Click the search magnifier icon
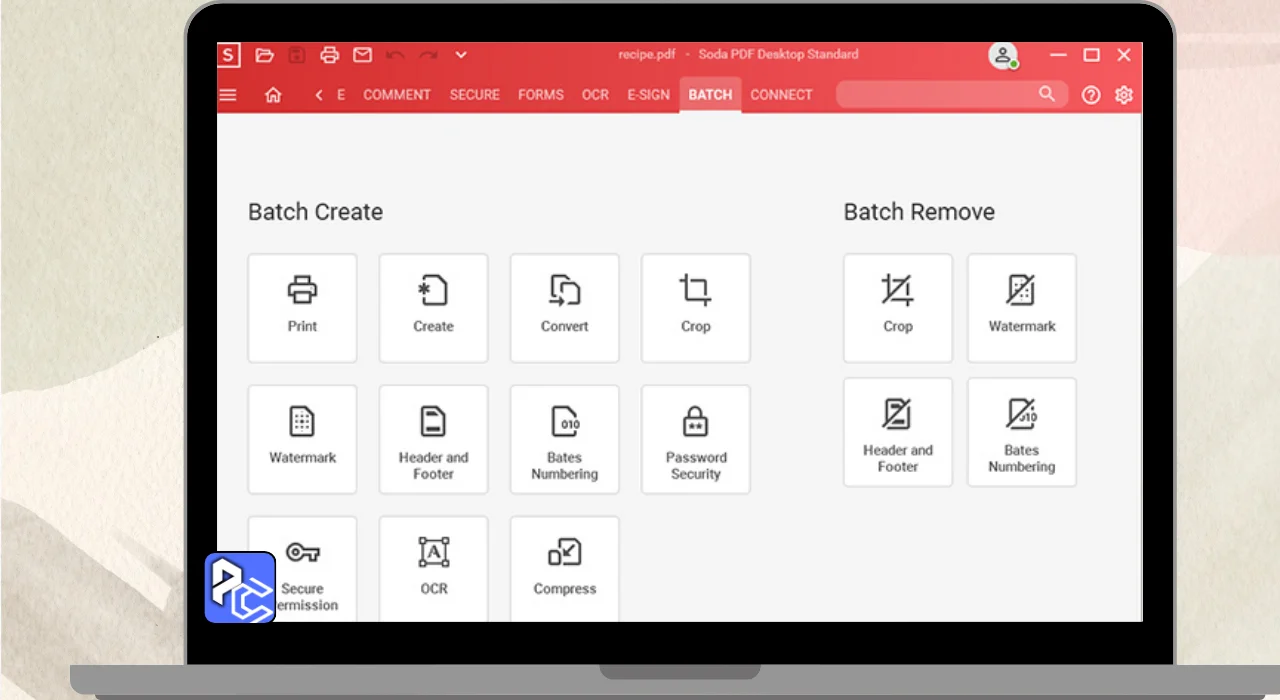 [x=1047, y=94]
